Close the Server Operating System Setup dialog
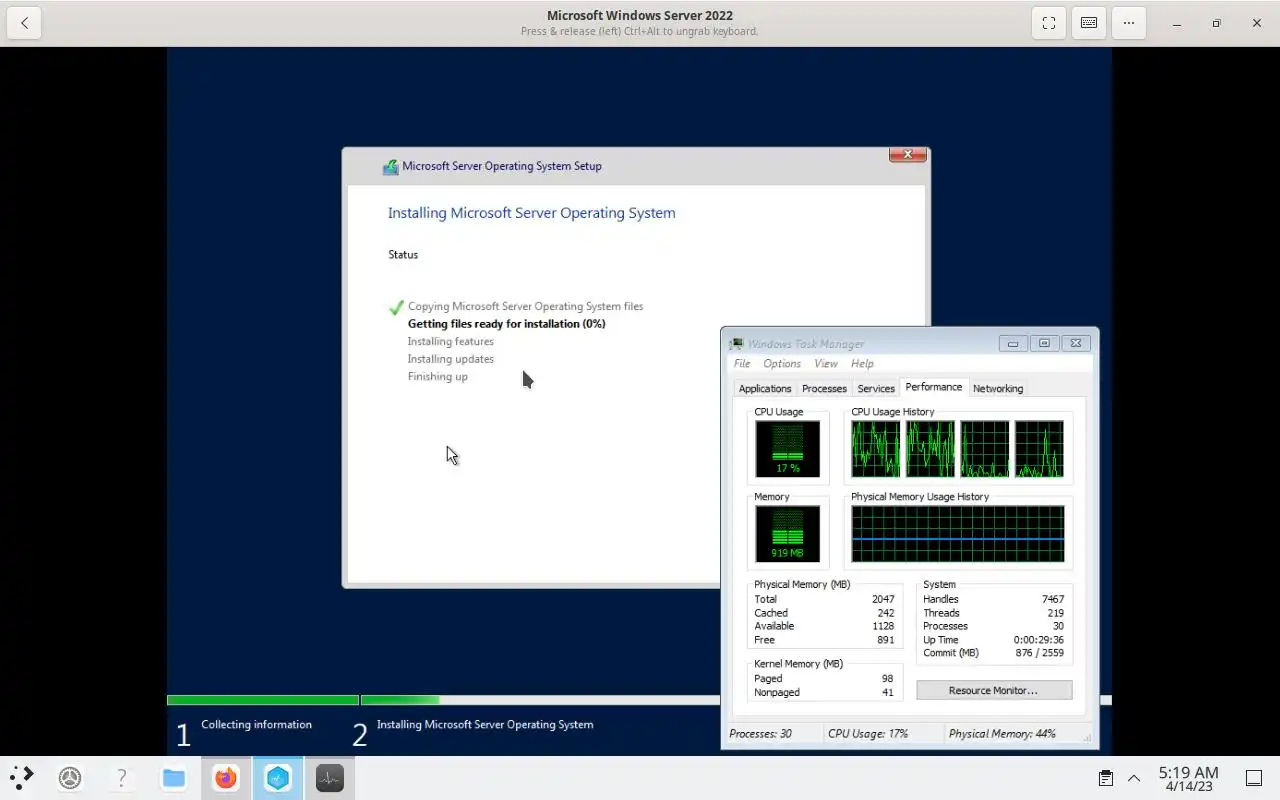This screenshot has width=1280, height=800. tap(908, 154)
